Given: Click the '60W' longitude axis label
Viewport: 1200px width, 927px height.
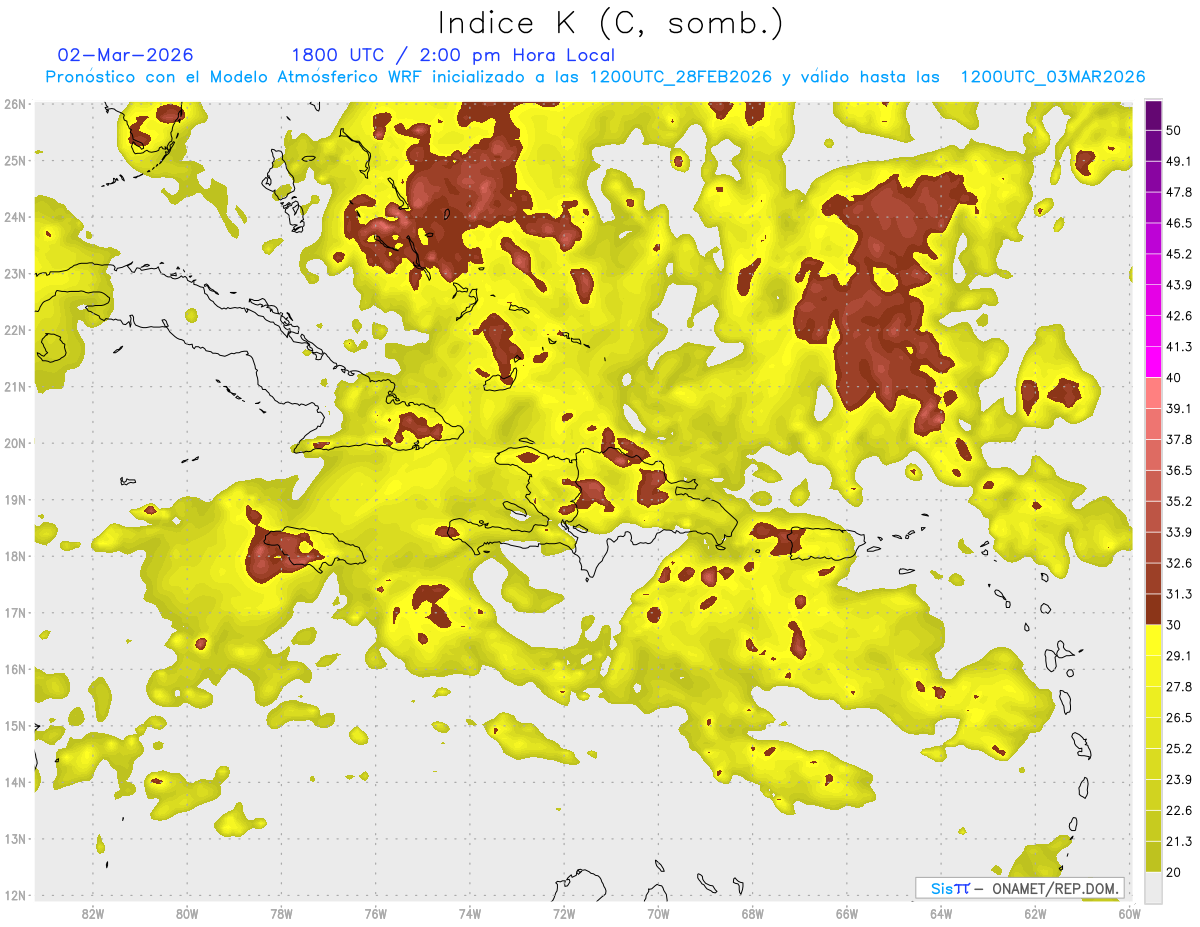Looking at the screenshot, I should pos(1130,914).
